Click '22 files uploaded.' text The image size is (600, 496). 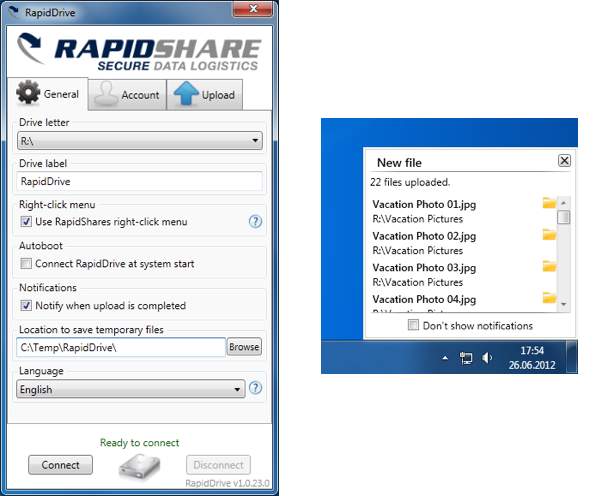pos(410,182)
